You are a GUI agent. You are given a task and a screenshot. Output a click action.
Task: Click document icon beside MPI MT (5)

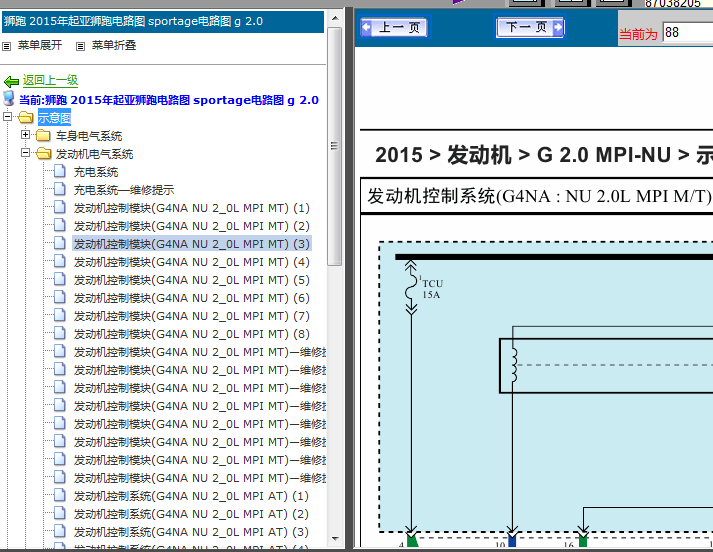point(60,279)
